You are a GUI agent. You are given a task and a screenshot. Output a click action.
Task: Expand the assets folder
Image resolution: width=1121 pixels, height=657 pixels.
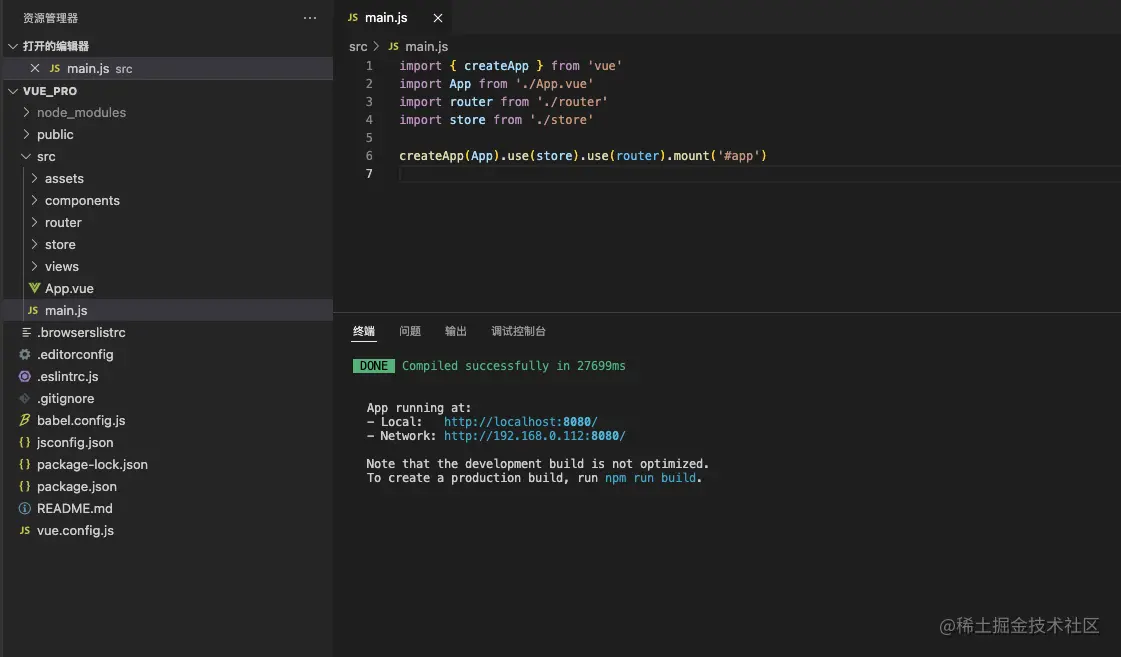34,179
